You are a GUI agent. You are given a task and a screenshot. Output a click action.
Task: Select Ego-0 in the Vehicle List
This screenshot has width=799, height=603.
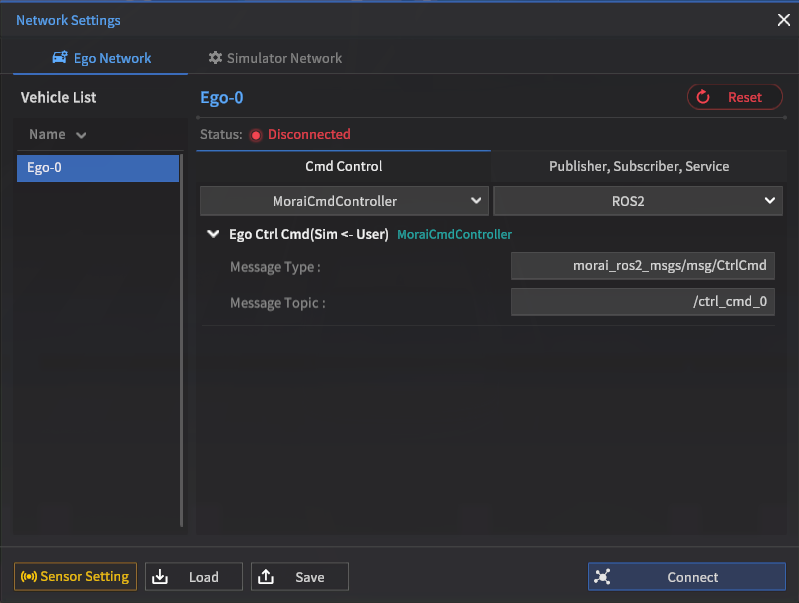(x=97, y=168)
